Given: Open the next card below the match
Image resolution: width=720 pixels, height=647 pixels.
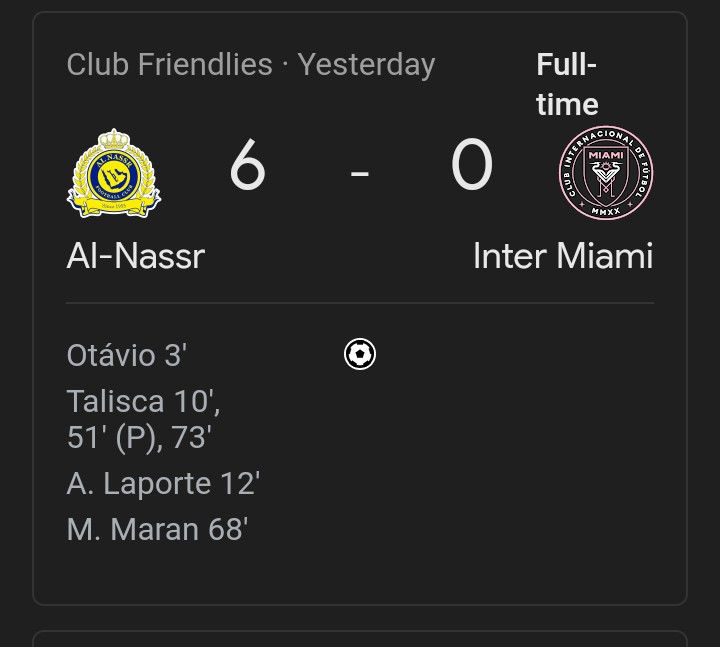Looking at the screenshot, I should [360, 638].
